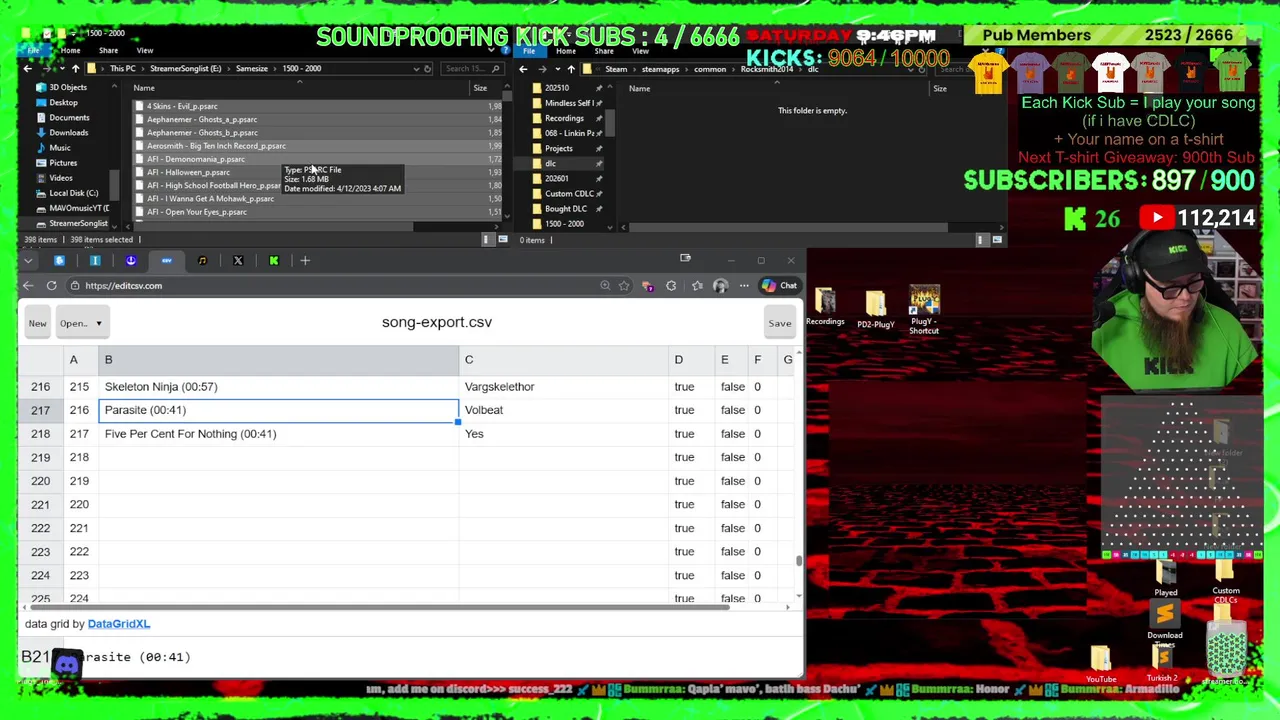Open View tab in the right Explorer window
This screenshot has width=1280, height=720.
640,51
